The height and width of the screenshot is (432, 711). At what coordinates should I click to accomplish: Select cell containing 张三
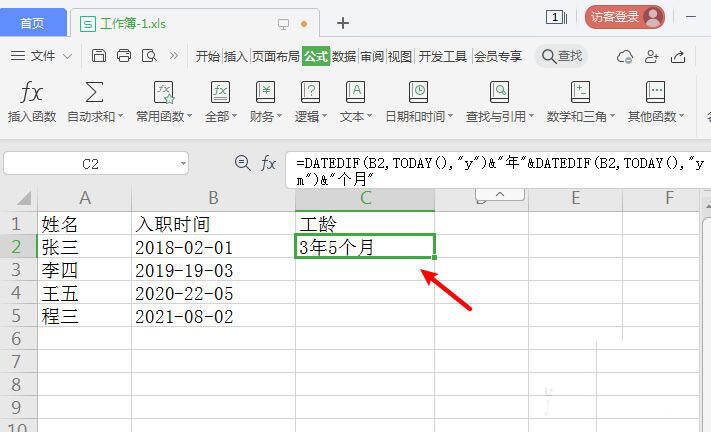tap(84, 247)
